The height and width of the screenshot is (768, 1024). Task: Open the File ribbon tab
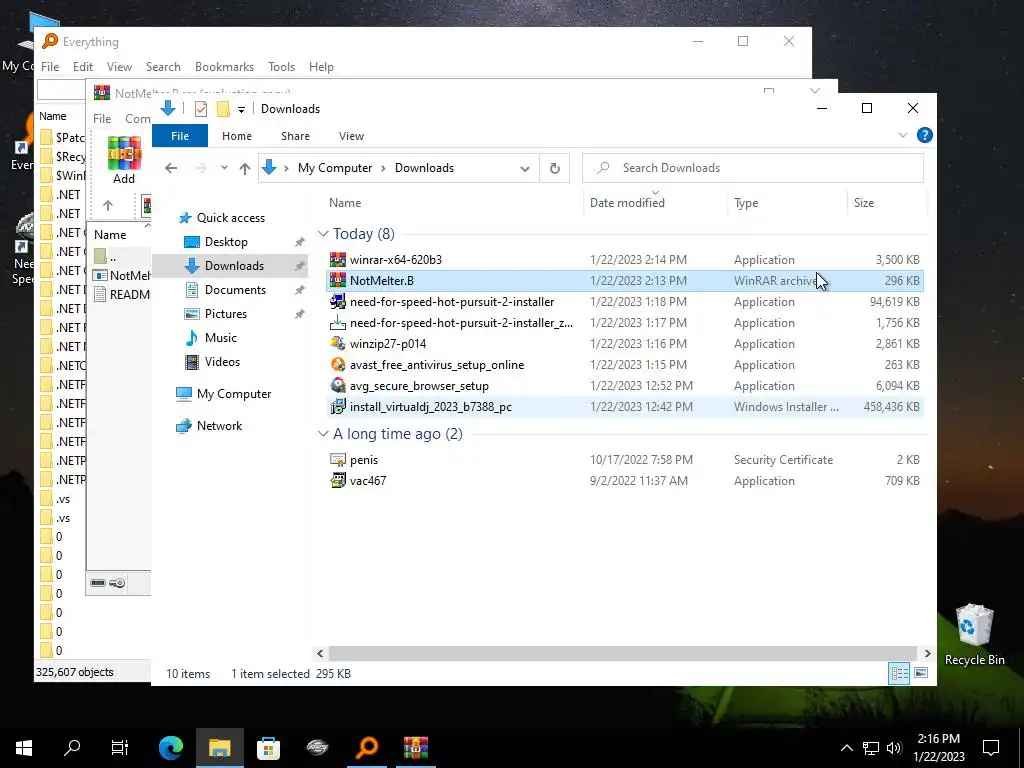(180, 136)
